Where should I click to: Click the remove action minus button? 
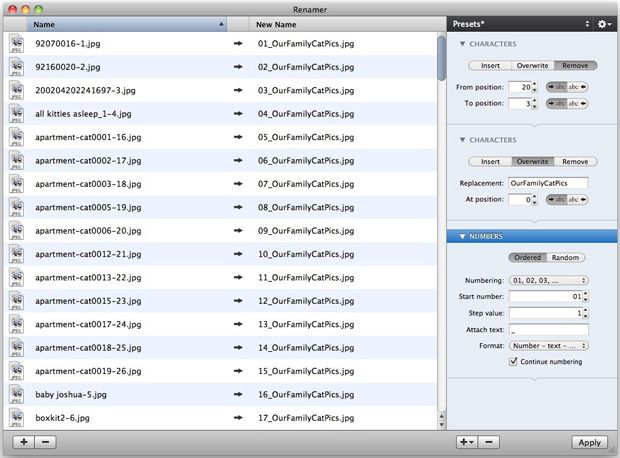[488, 442]
